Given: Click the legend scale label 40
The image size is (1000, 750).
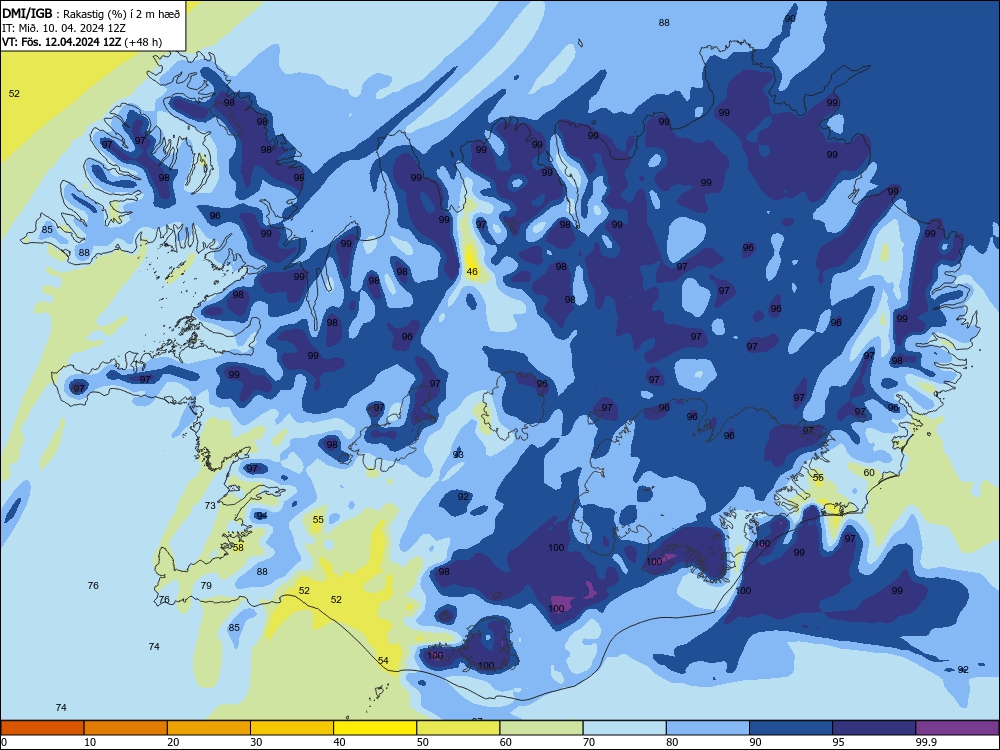Looking at the screenshot, I should point(339,742).
